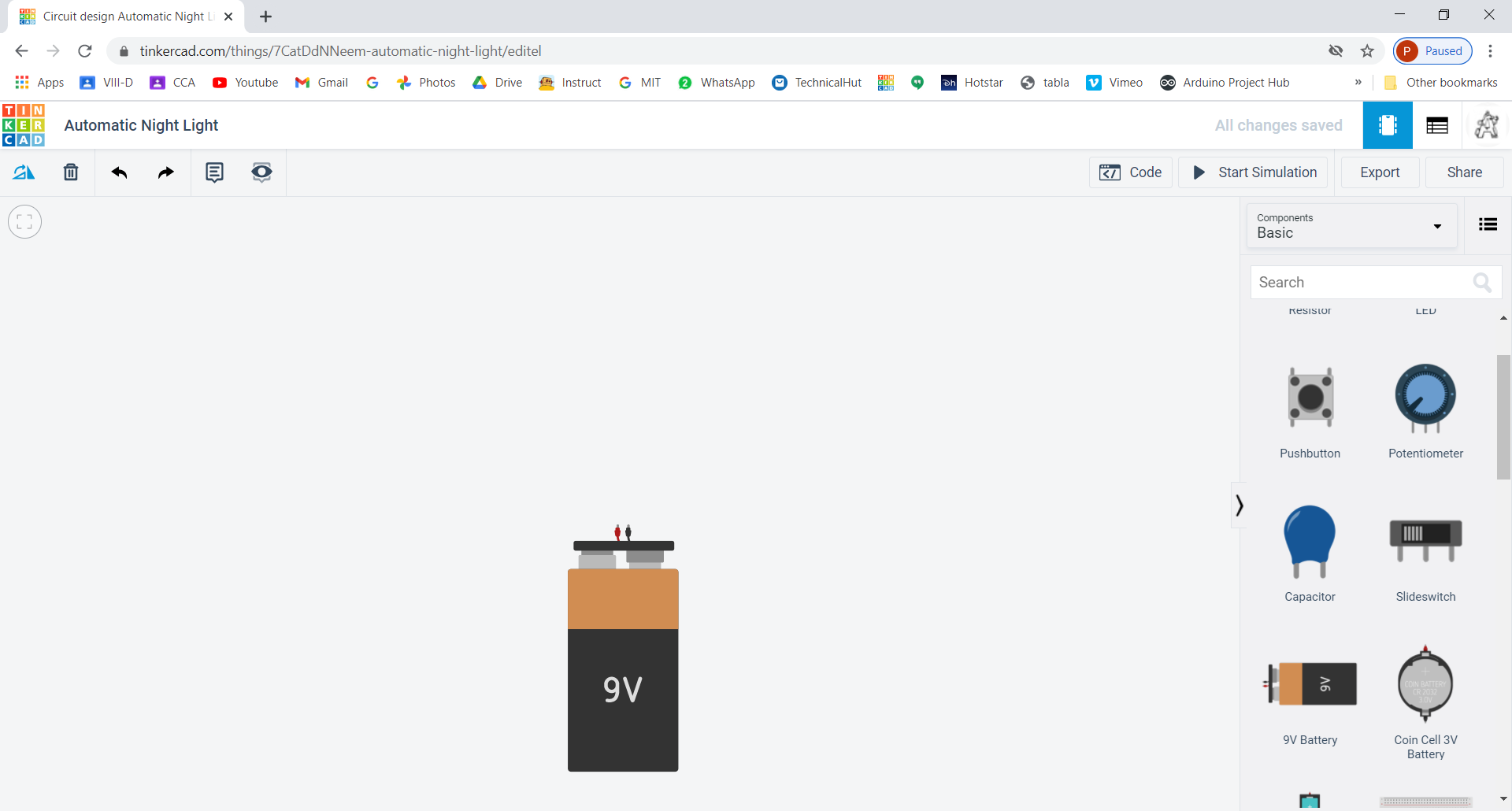Open the component list table view
Image resolution: width=1512 pixels, height=811 pixels.
tap(1437, 124)
